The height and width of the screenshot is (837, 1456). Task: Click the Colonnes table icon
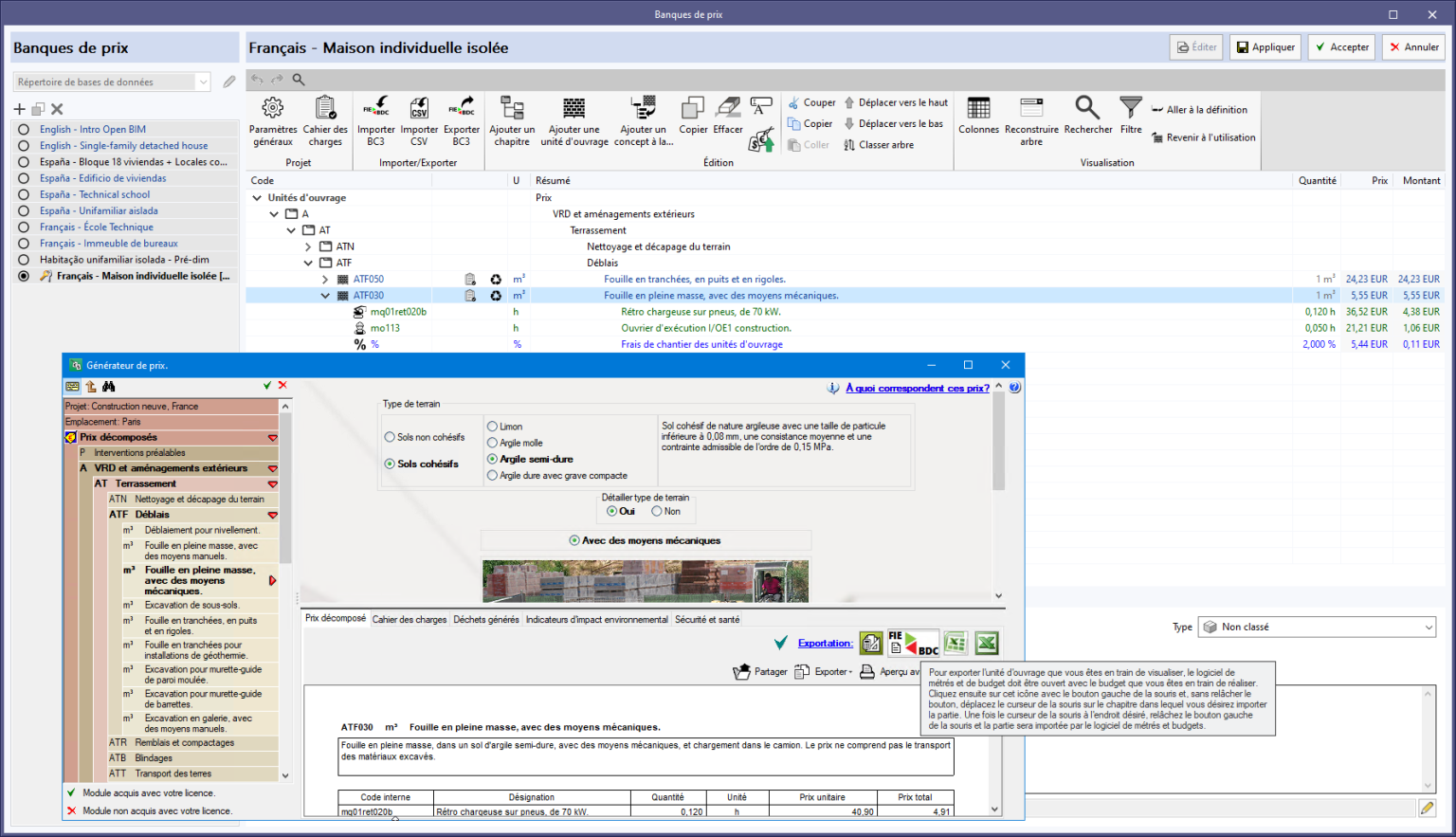[978, 107]
